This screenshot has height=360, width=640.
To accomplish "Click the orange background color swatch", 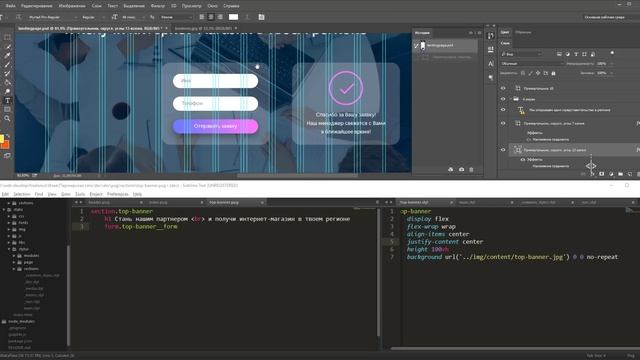I will tap(6, 144).
